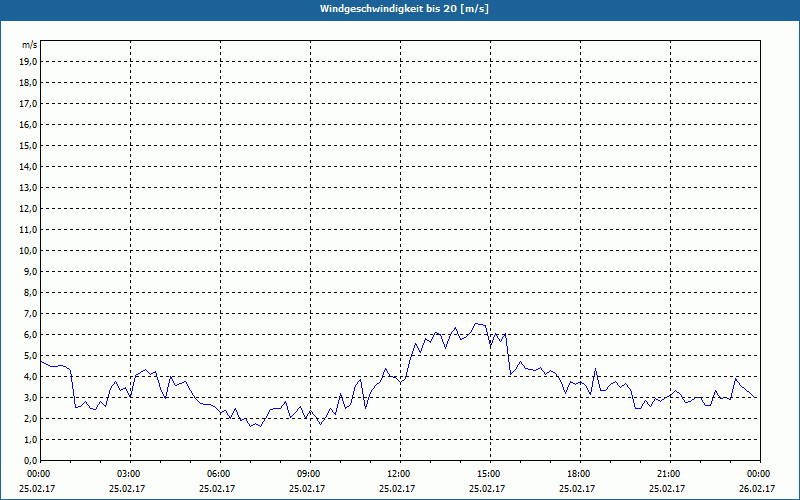Click the 21:00 time label

(x=669, y=474)
